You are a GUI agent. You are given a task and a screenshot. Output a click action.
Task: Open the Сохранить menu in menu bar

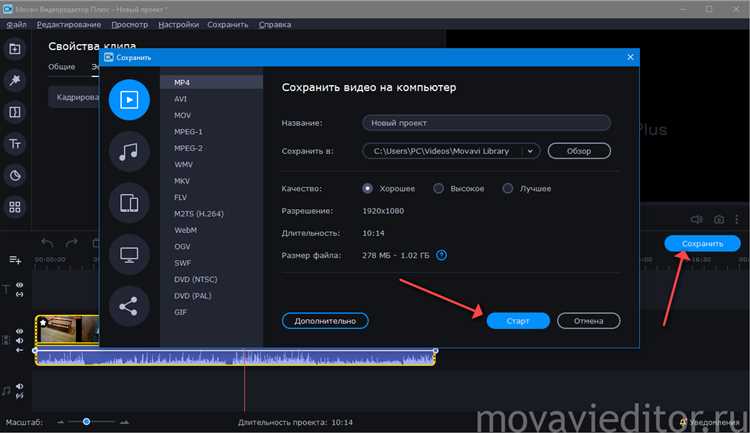228,24
